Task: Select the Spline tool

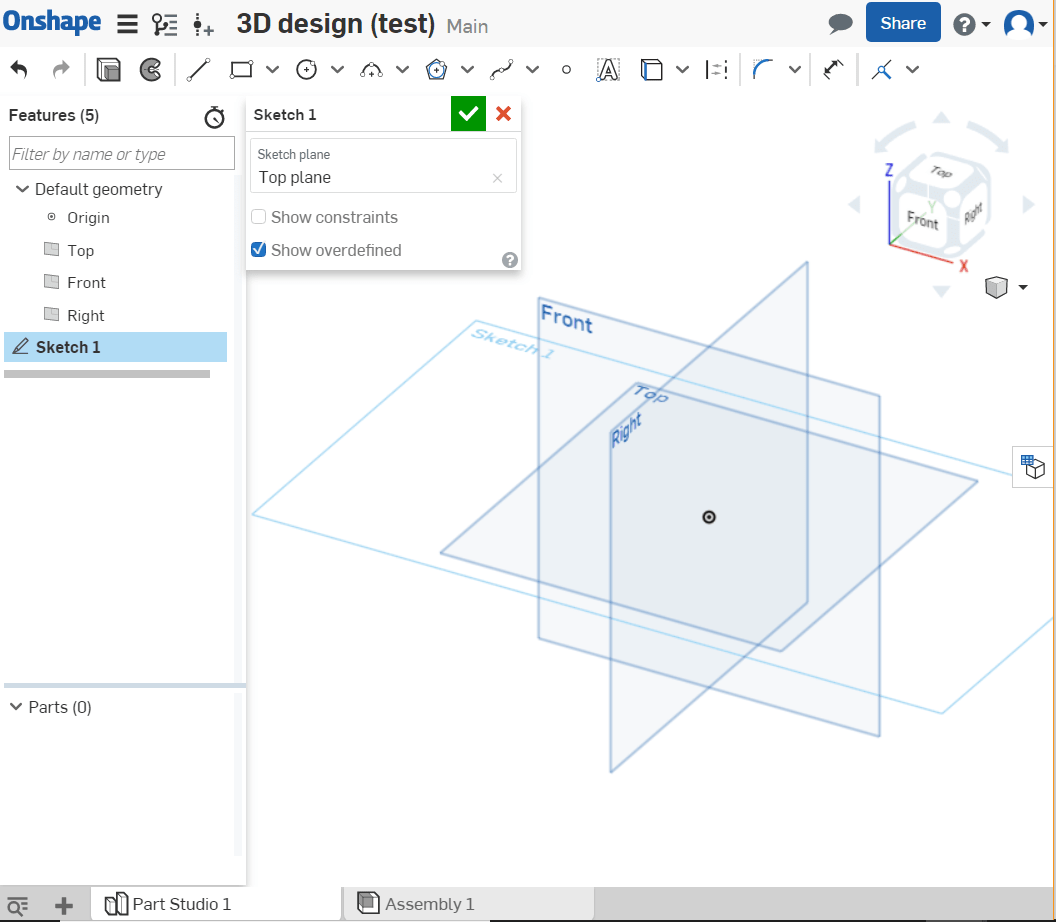Action: 502,69
